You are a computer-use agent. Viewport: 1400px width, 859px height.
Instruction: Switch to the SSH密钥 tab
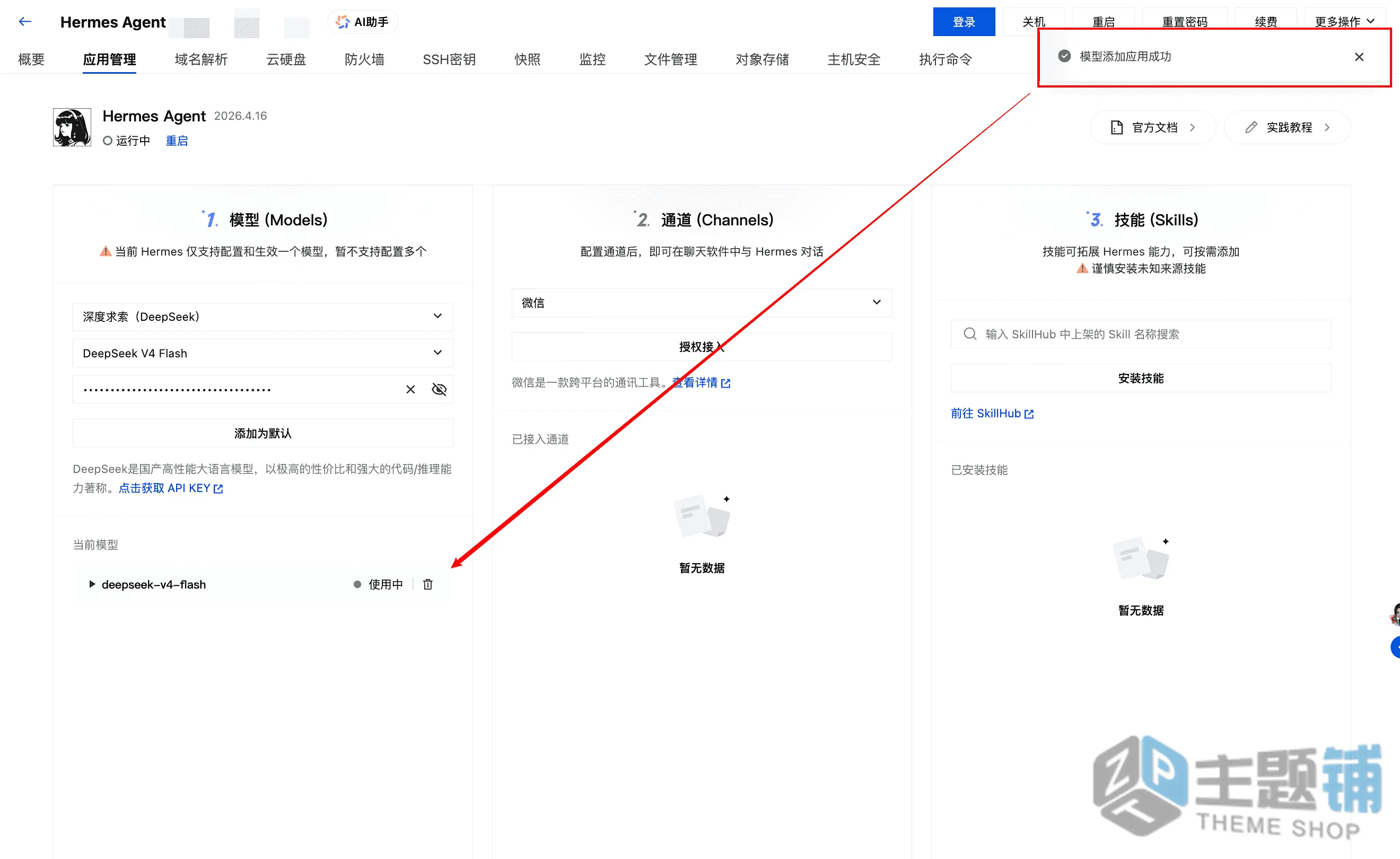(x=449, y=59)
